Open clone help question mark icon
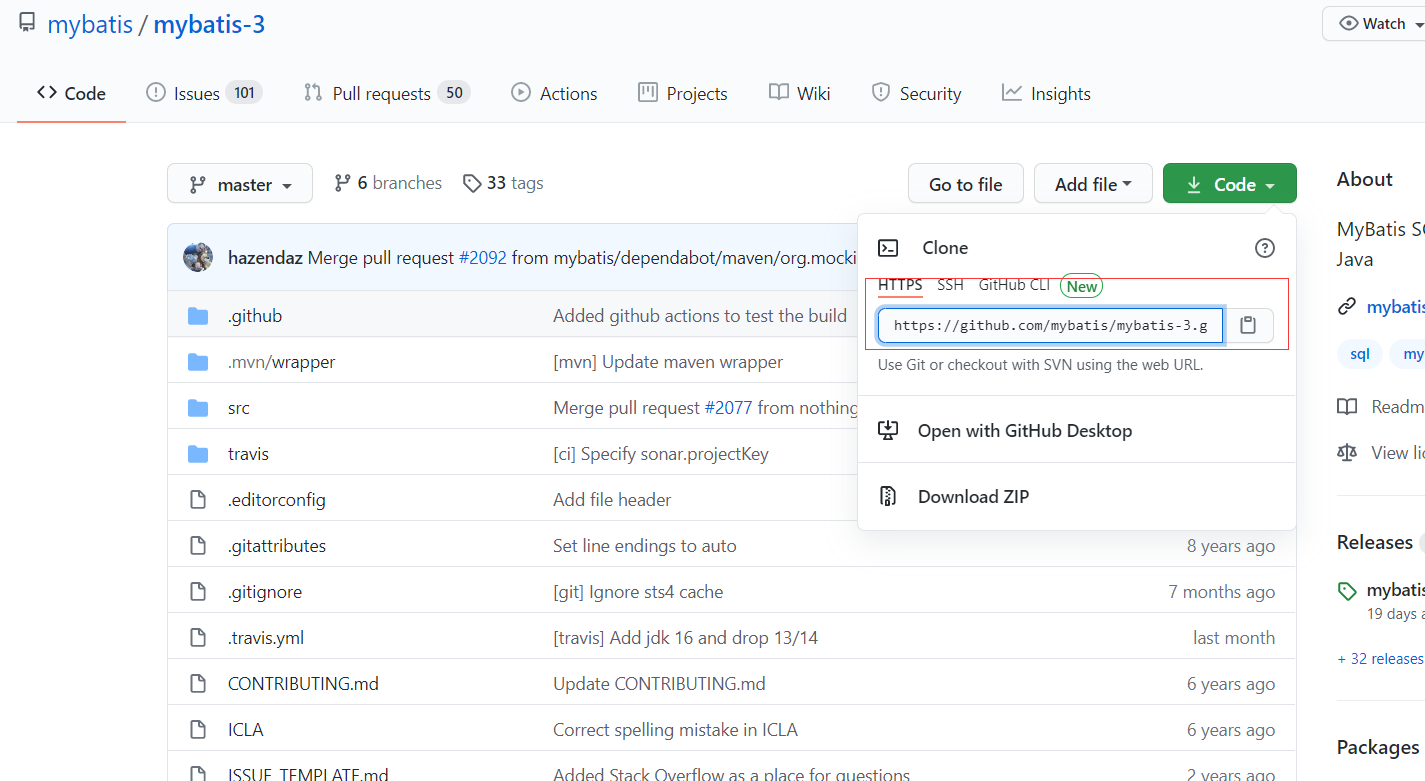Screen dimensions: 1425x781 point(1265,248)
